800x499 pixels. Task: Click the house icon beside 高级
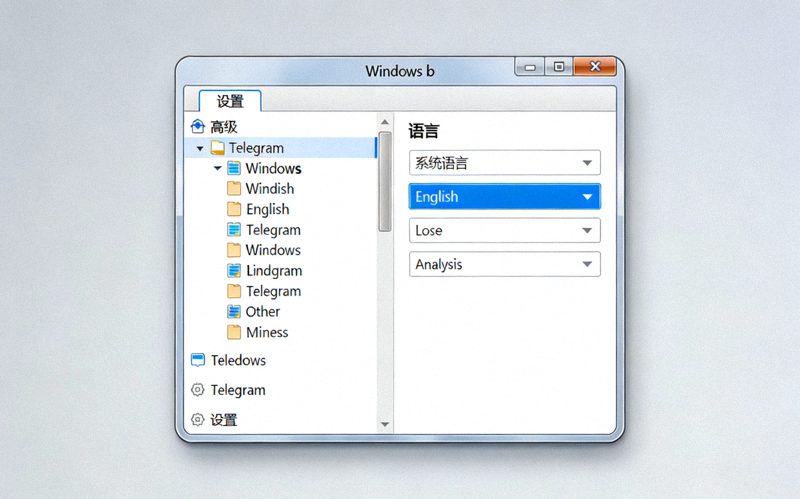pyautogui.click(x=197, y=126)
